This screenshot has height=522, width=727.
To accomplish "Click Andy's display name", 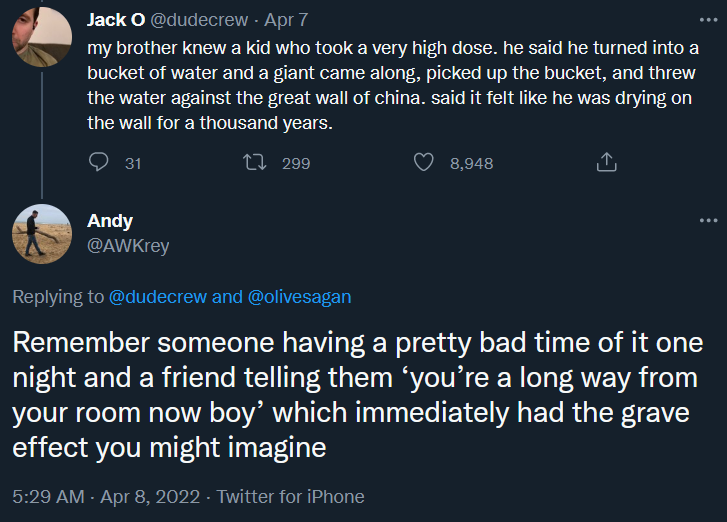I will pyautogui.click(x=109, y=221).
